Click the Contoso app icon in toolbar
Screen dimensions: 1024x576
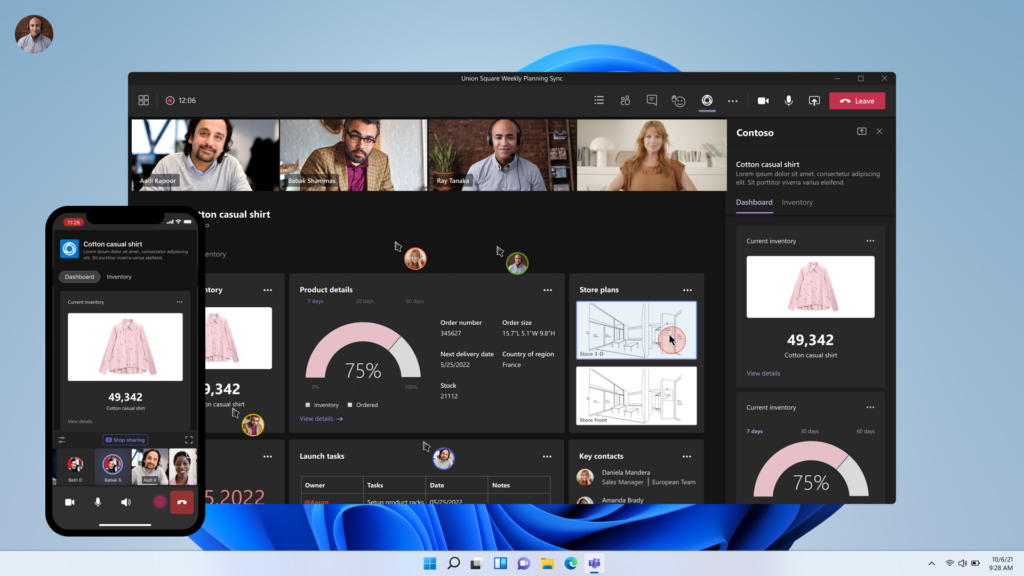(707, 101)
